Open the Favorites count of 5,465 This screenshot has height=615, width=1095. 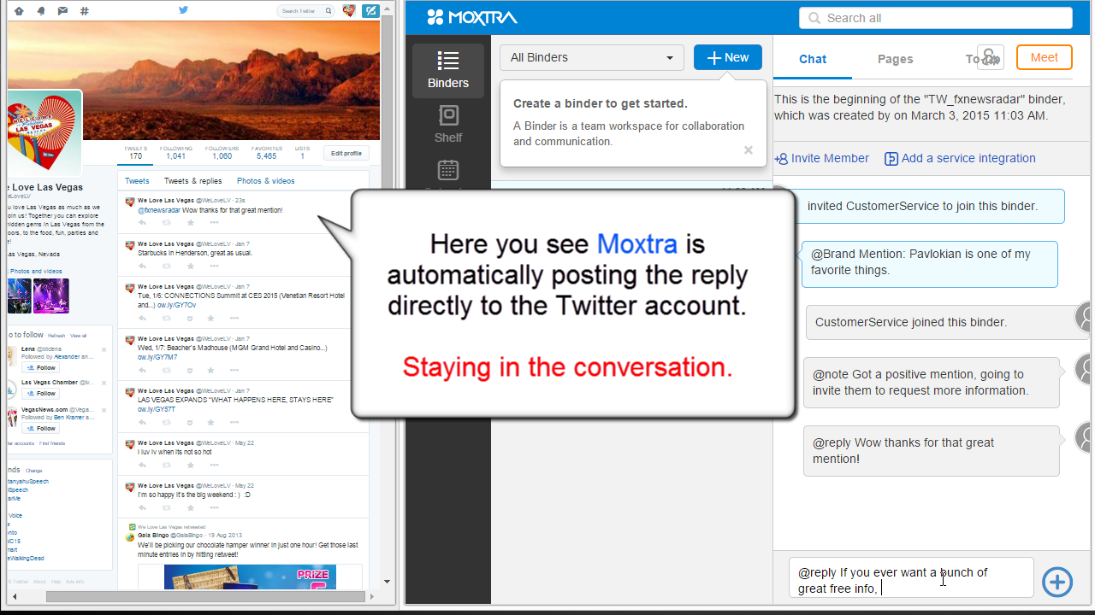point(266,153)
